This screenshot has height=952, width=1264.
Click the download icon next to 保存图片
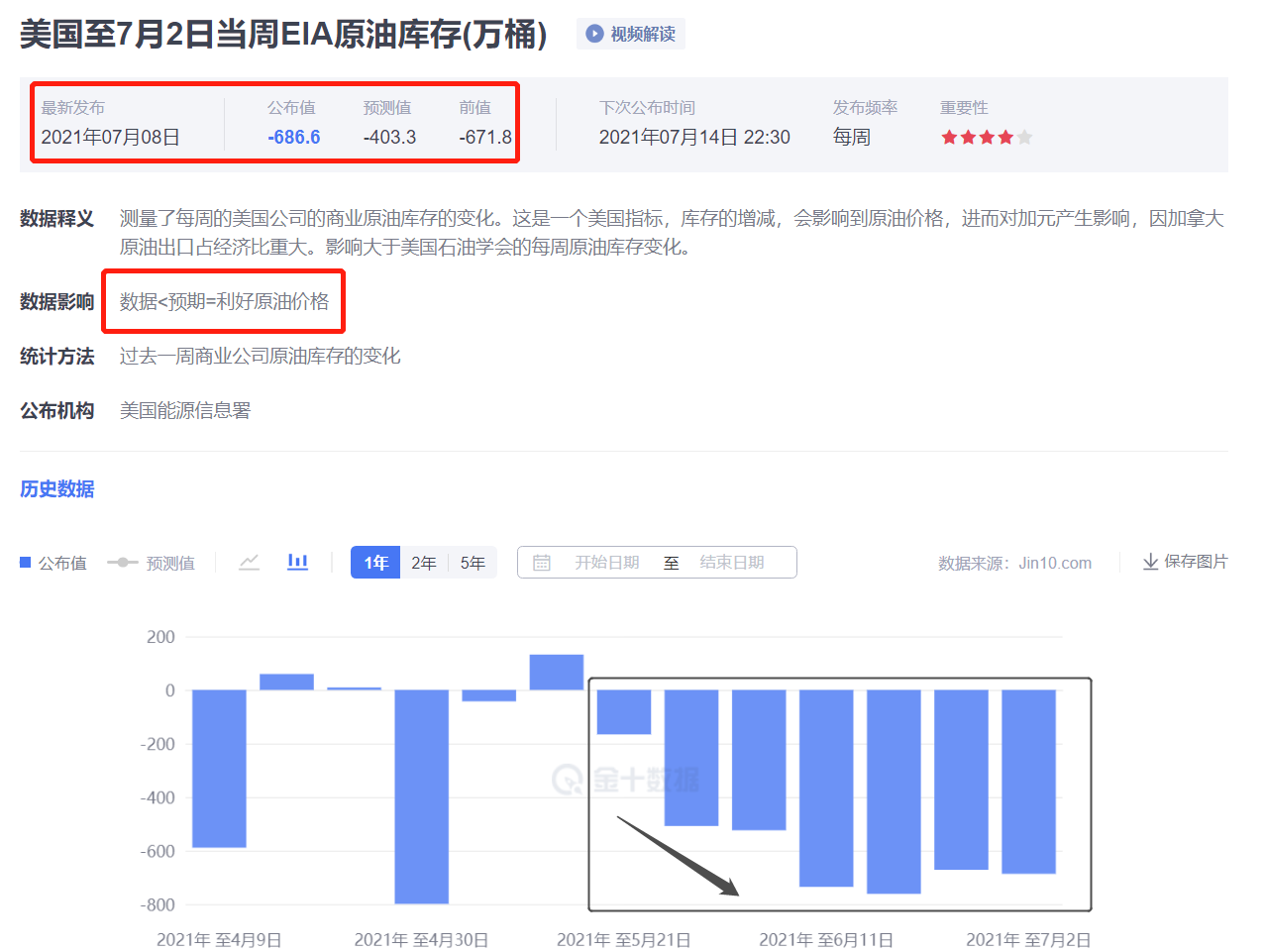pyautogui.click(x=1150, y=562)
